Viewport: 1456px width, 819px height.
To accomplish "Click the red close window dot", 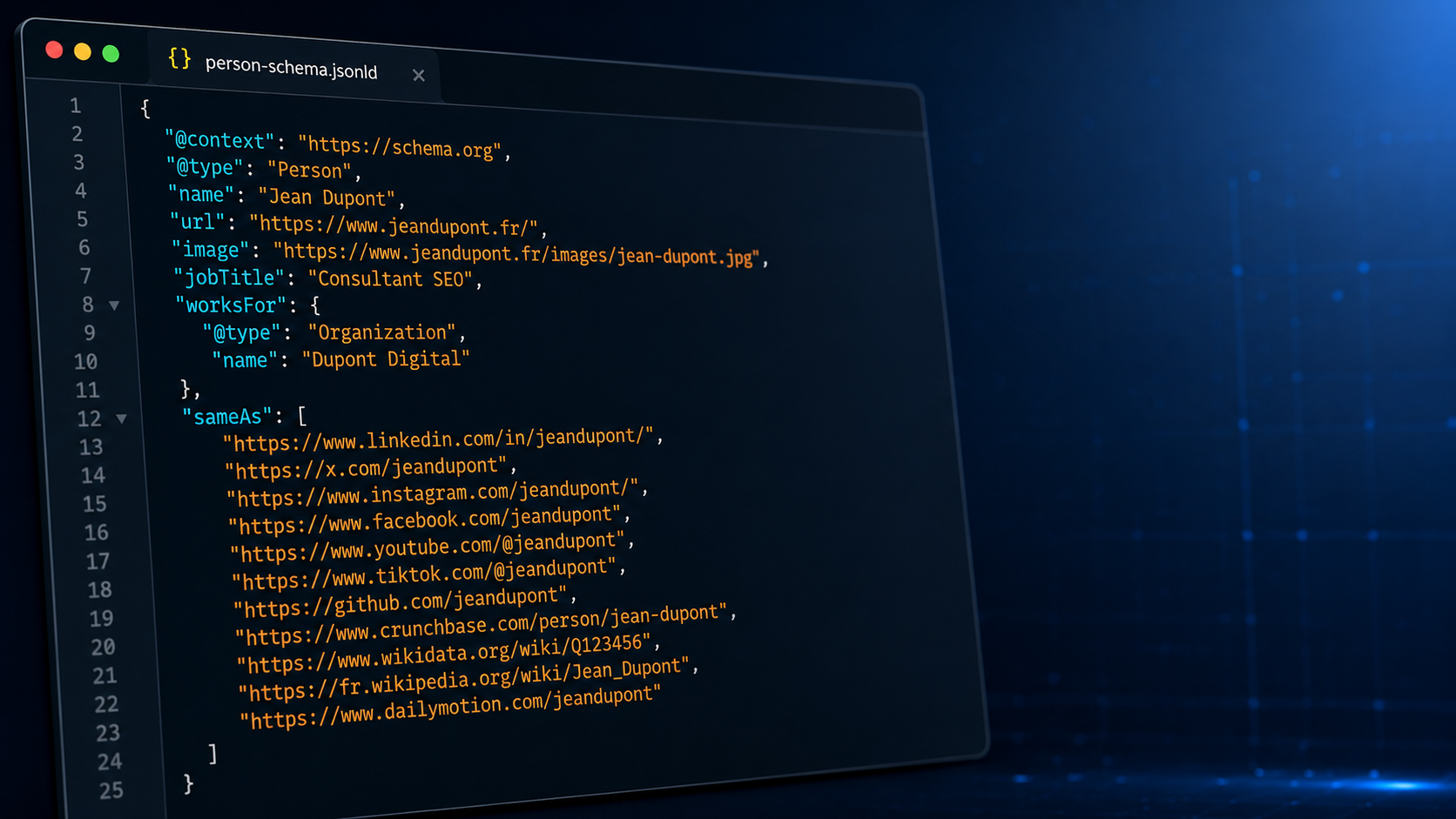I will pyautogui.click(x=54, y=50).
